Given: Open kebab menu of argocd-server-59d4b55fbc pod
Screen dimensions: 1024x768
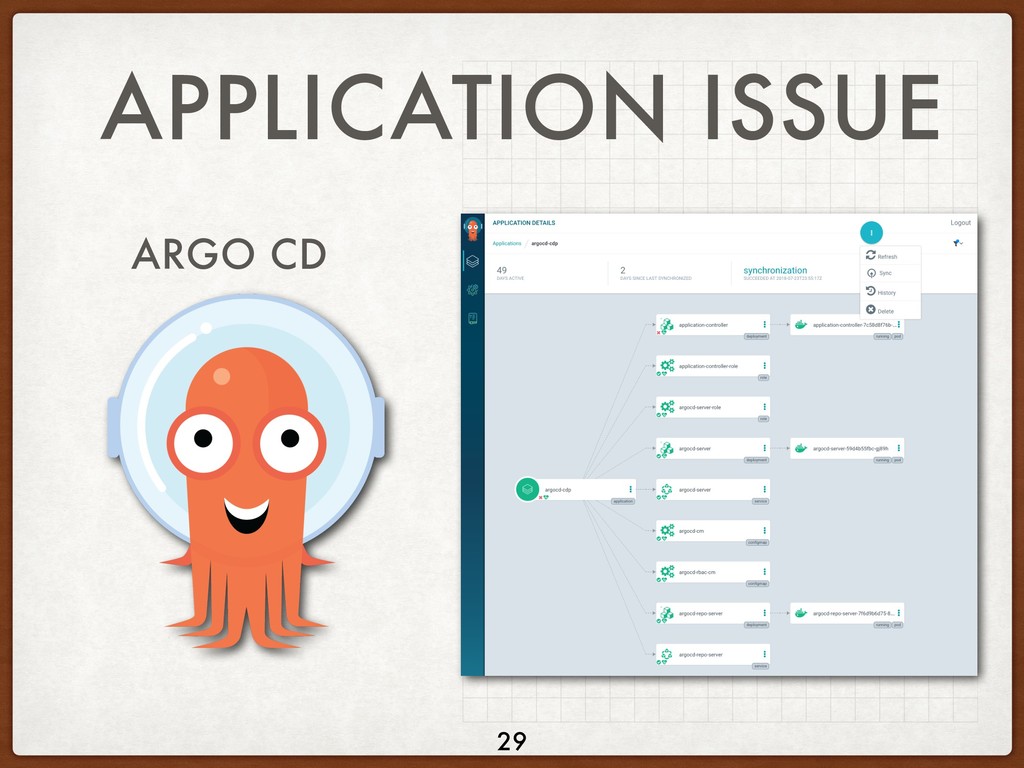Looking at the screenshot, I should pyautogui.click(x=899, y=448).
